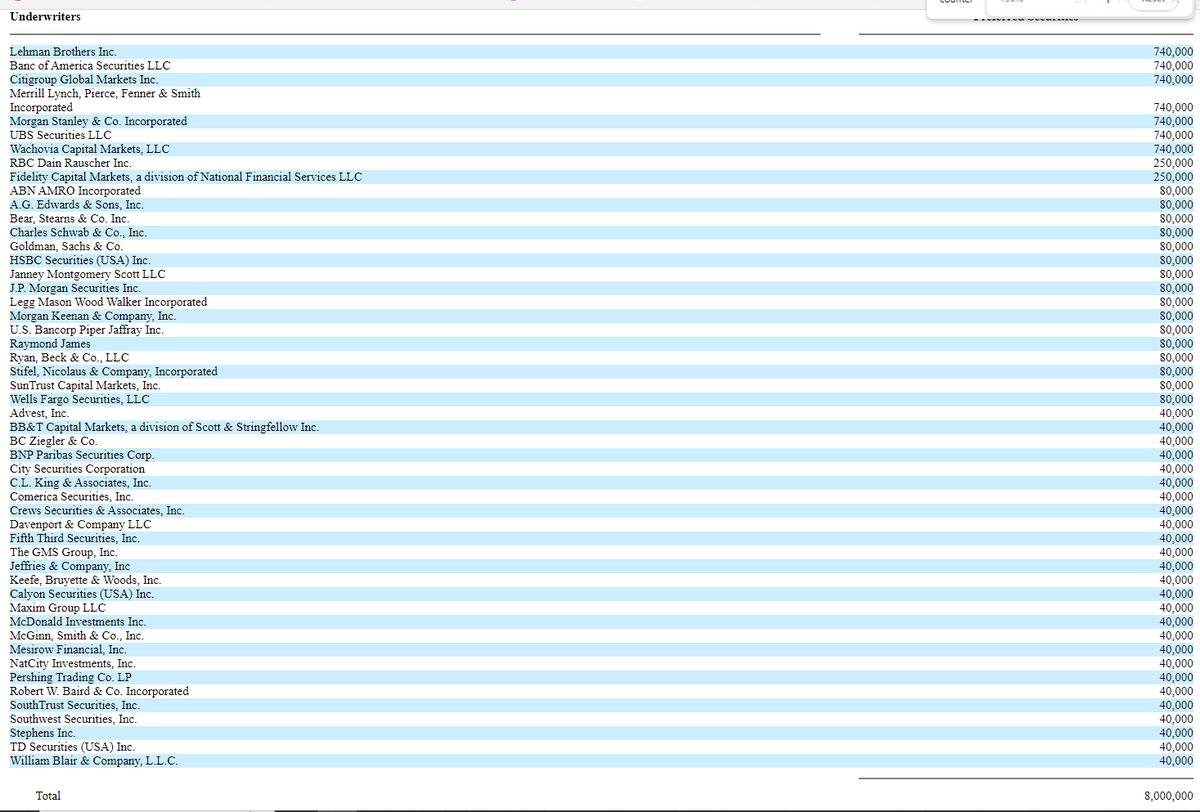This screenshot has height=812, width=1200.
Task: Click Advest, Inc. entry
Action: pyautogui.click(x=39, y=413)
